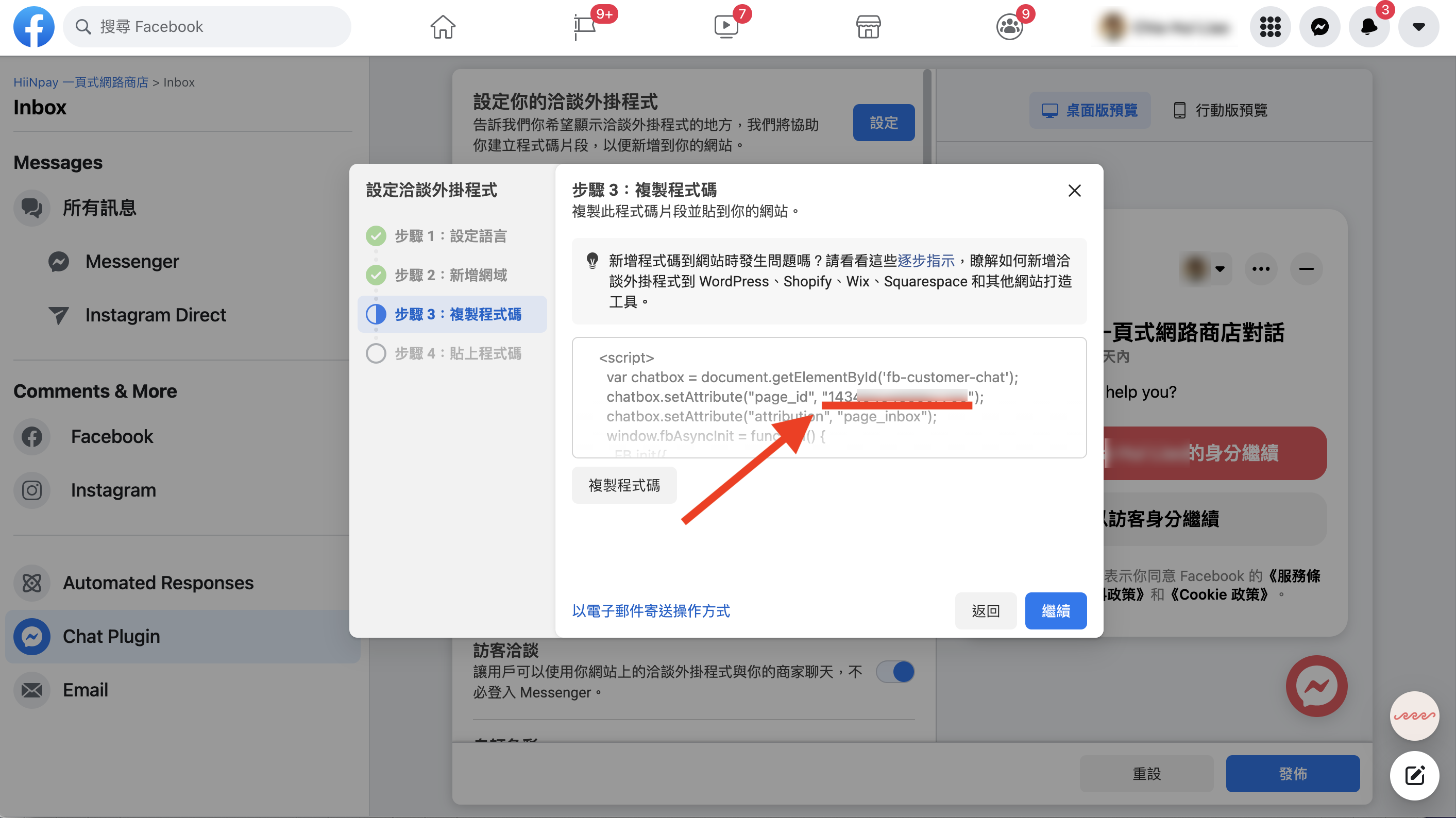1456x818 pixels.
Task: Click the 設定 button behind the dialog
Action: tap(884, 123)
